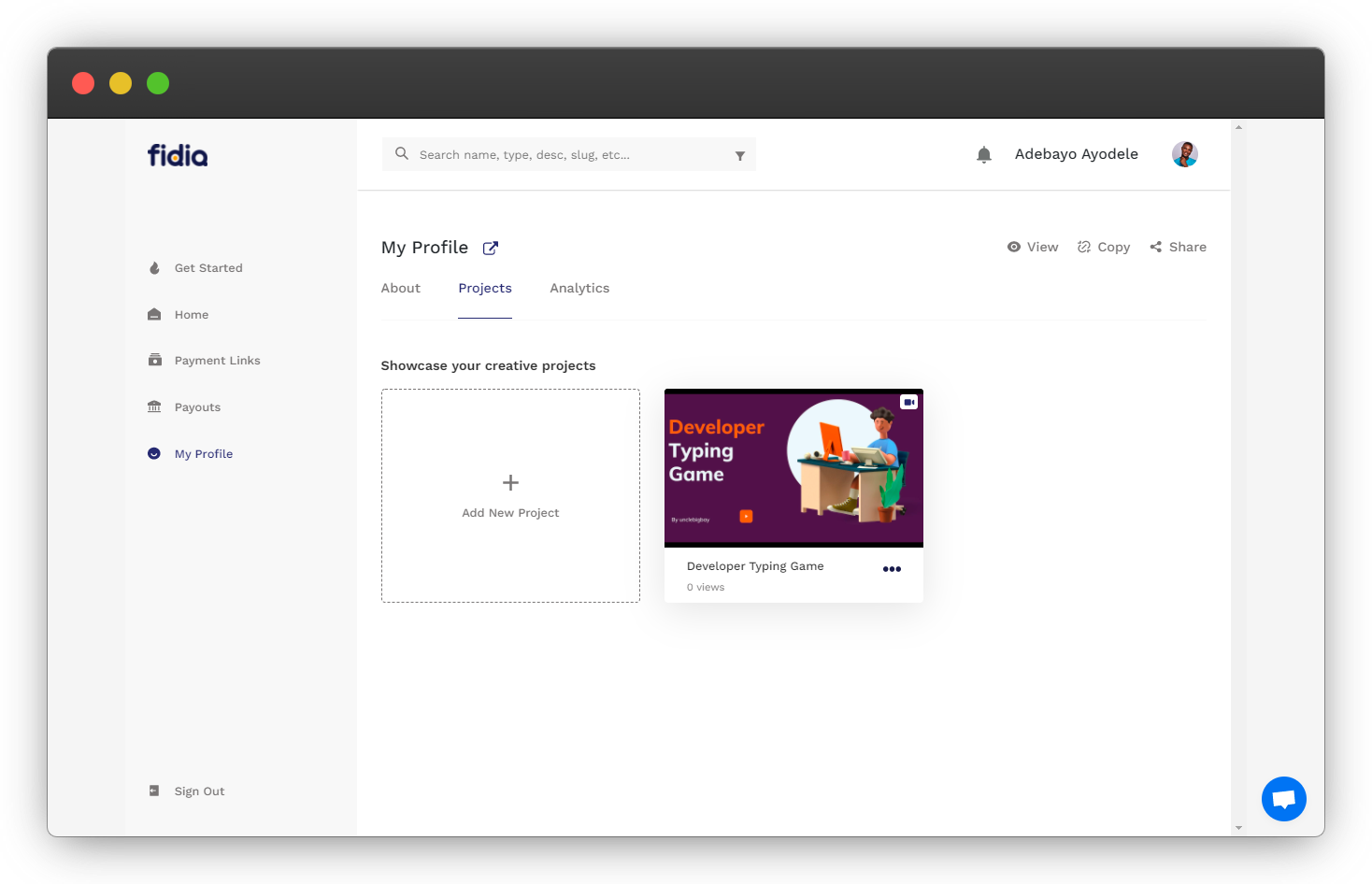
Task: Click scrollbar up arrow
Action: coord(1238,127)
